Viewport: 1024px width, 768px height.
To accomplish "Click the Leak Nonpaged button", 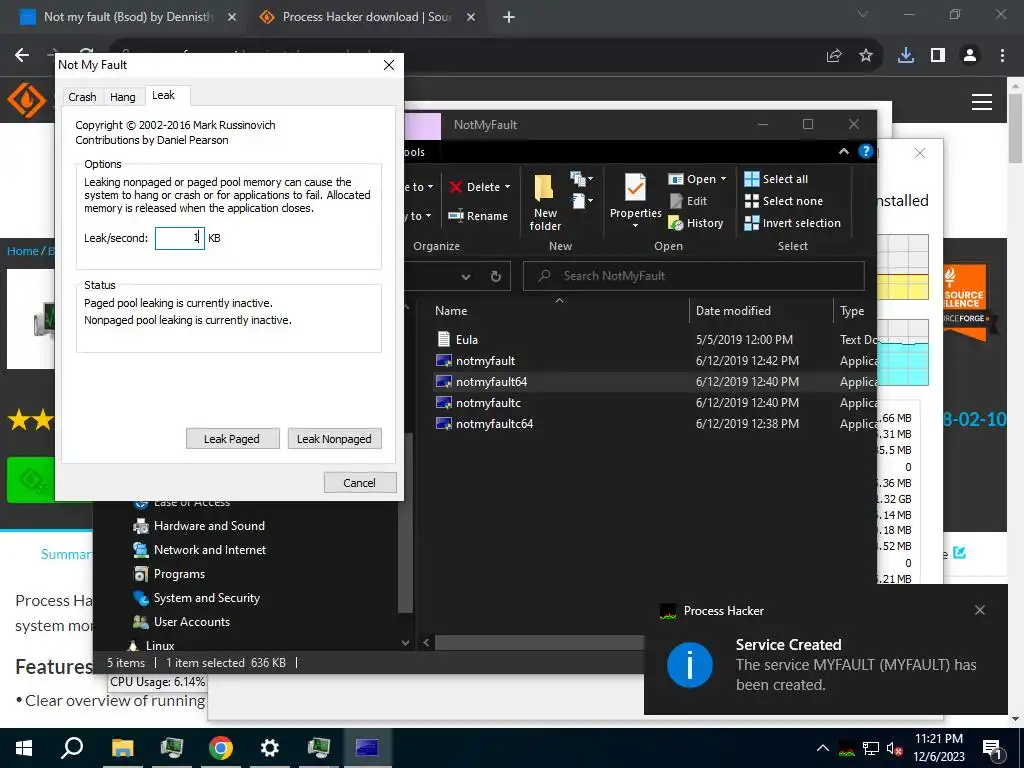I will click(x=334, y=439).
